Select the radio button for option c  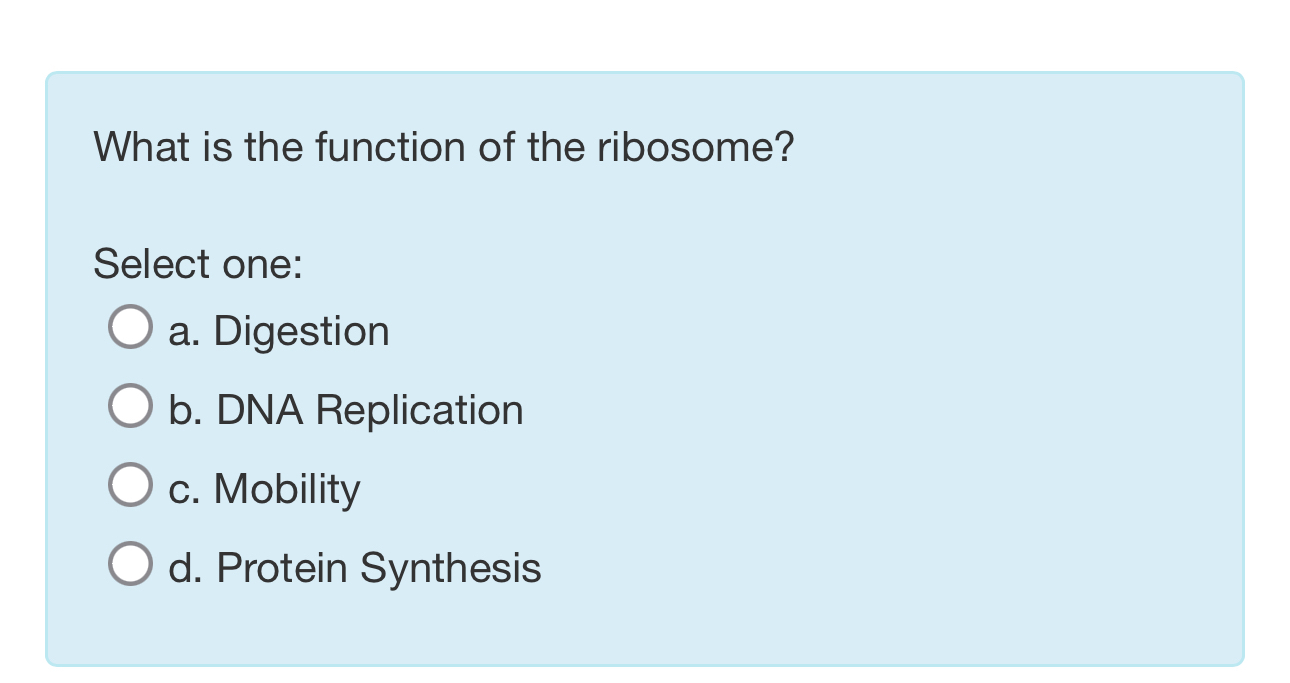(x=130, y=483)
